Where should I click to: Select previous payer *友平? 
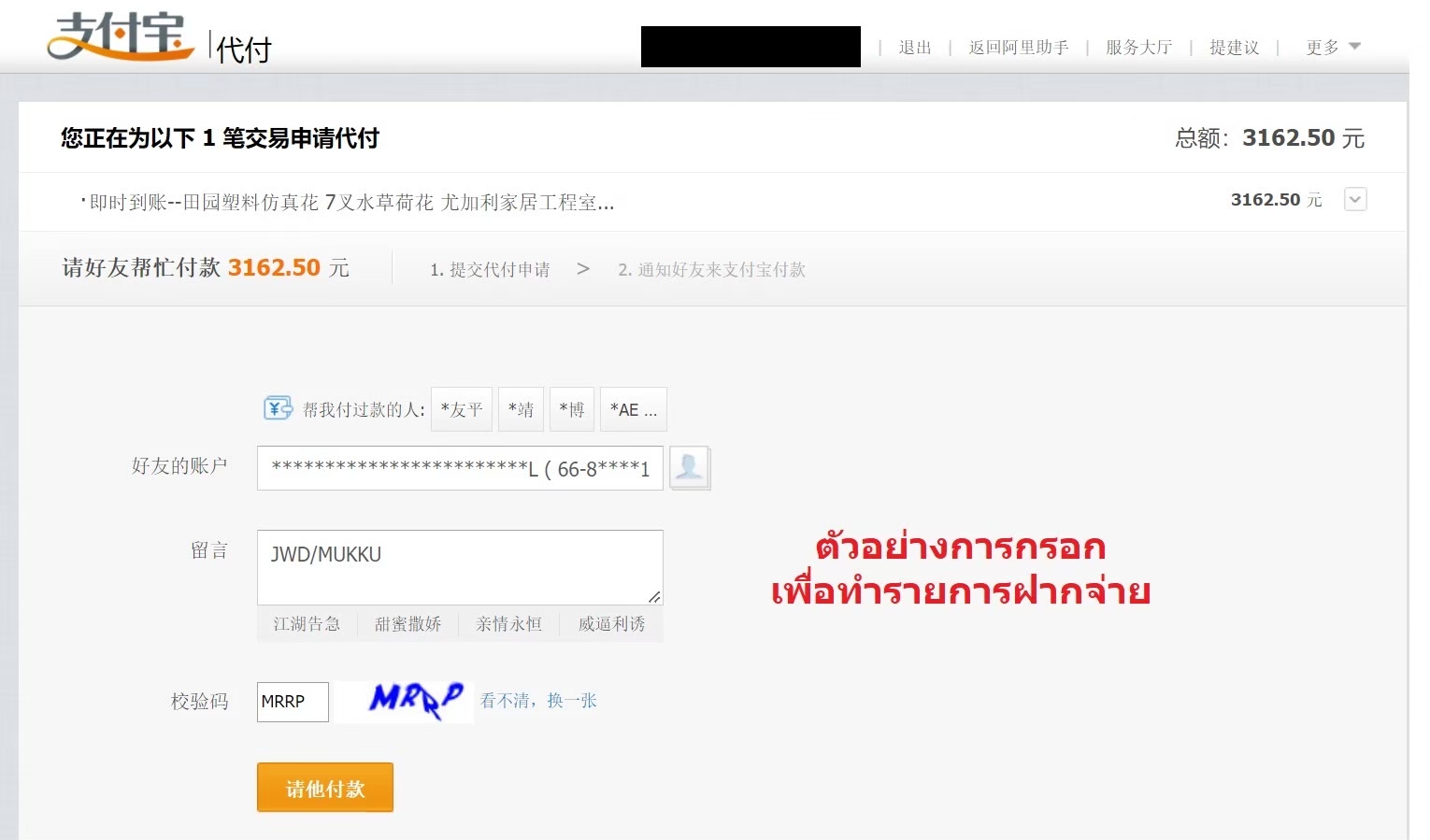(x=462, y=409)
